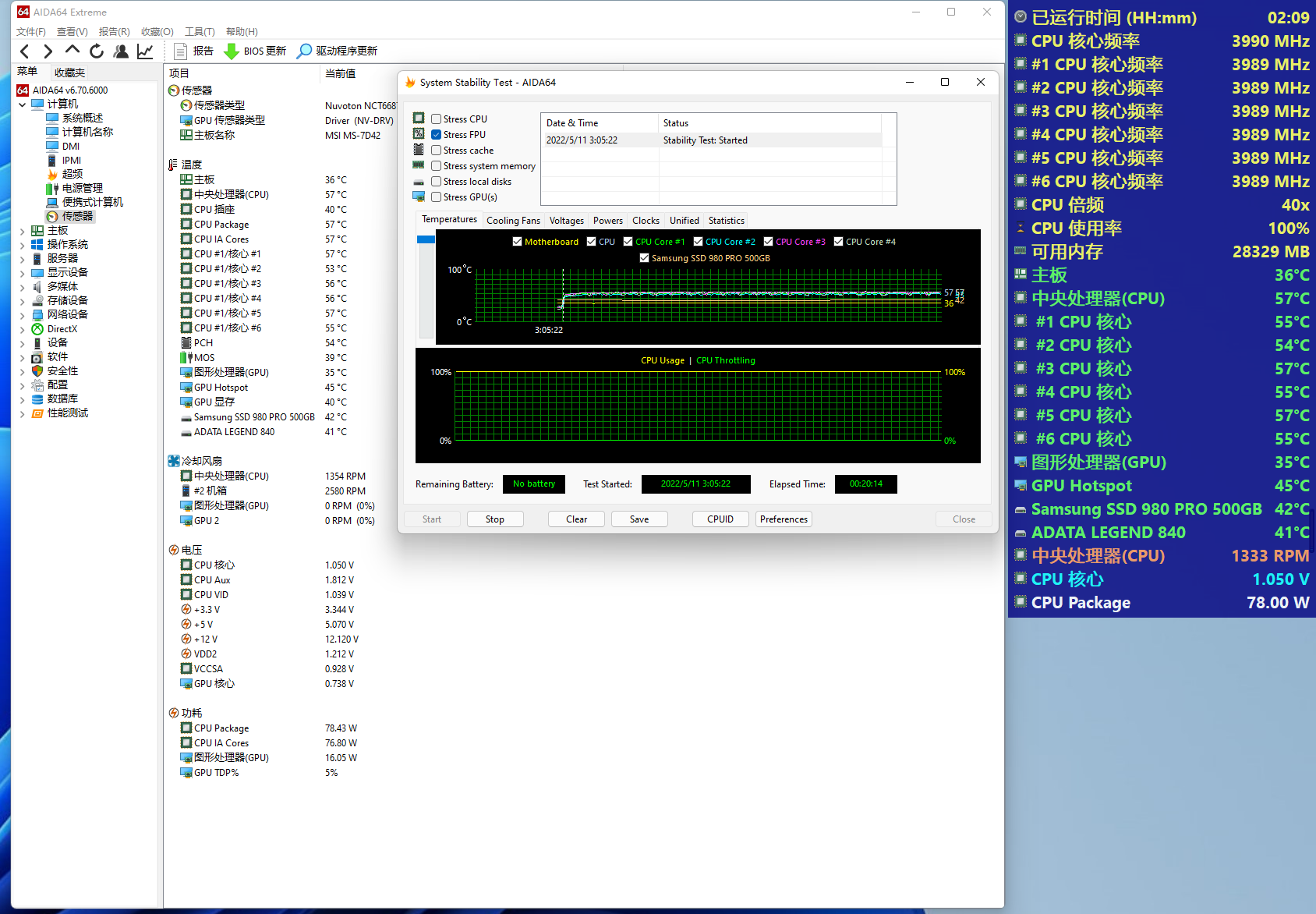Uncheck the Stress FPU checkbox

pos(437,135)
